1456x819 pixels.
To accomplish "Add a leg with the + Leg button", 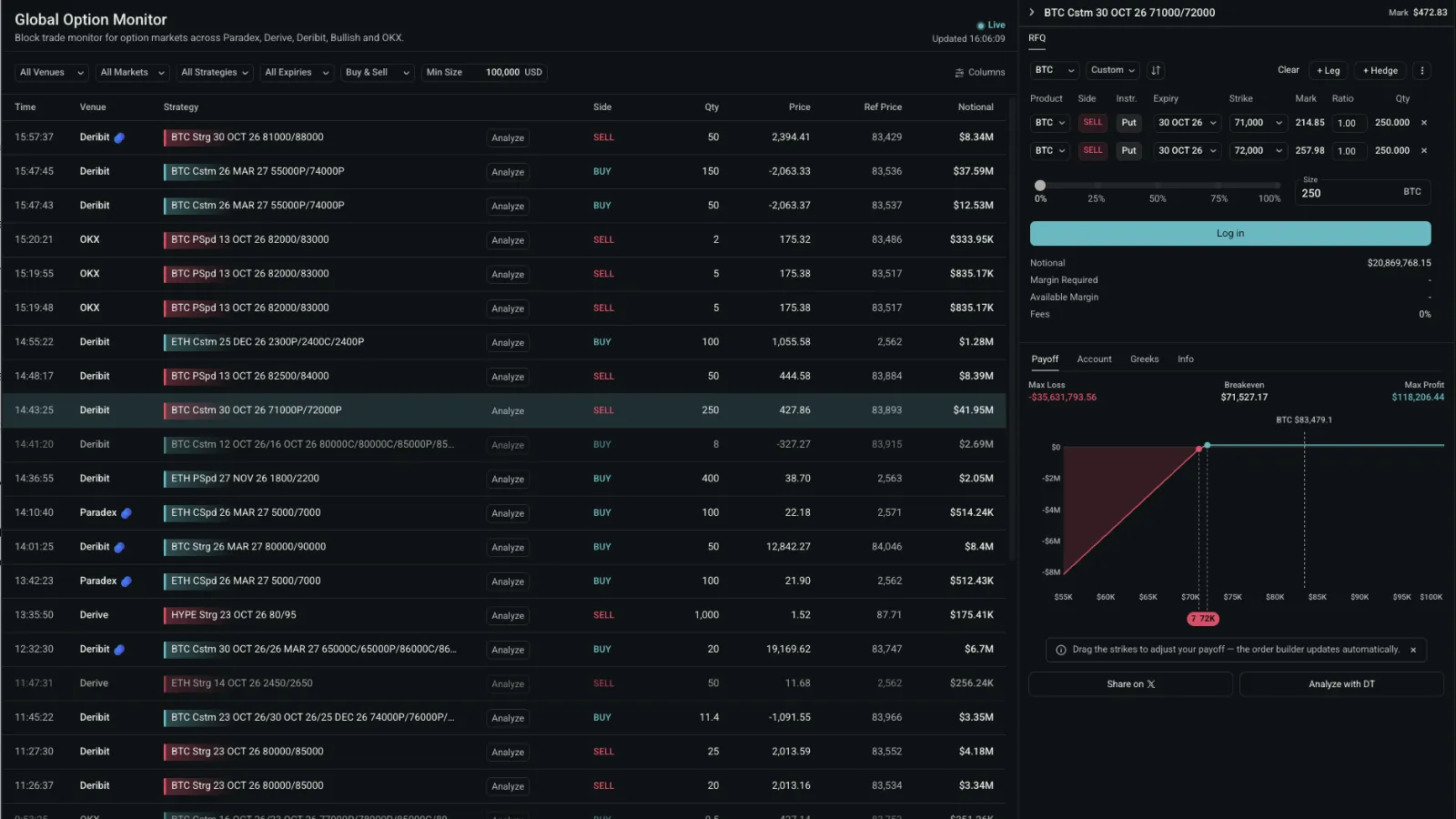I will [1328, 70].
